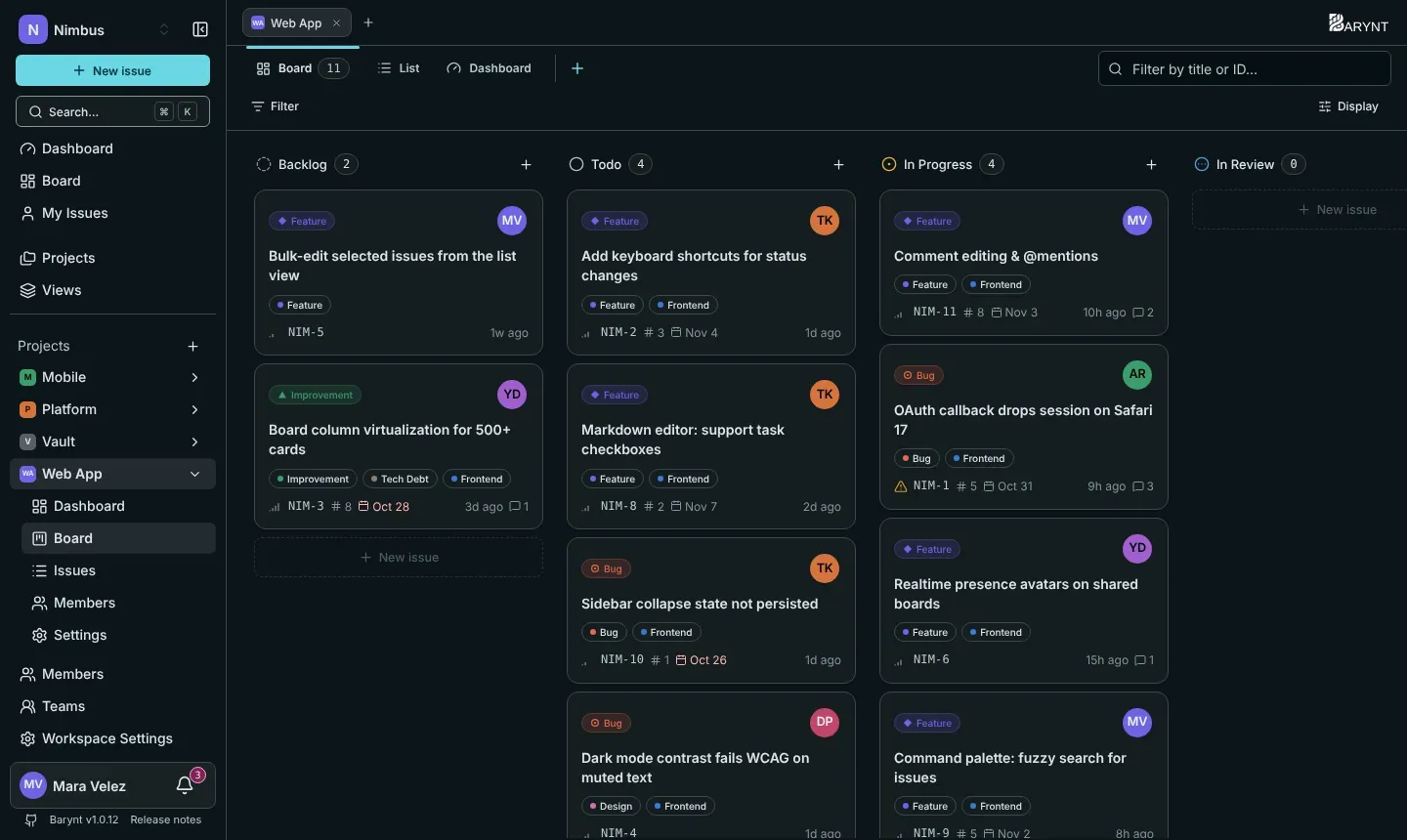Add issue to Todo column
Image resolution: width=1407 pixels, height=840 pixels.
pyautogui.click(x=838, y=164)
